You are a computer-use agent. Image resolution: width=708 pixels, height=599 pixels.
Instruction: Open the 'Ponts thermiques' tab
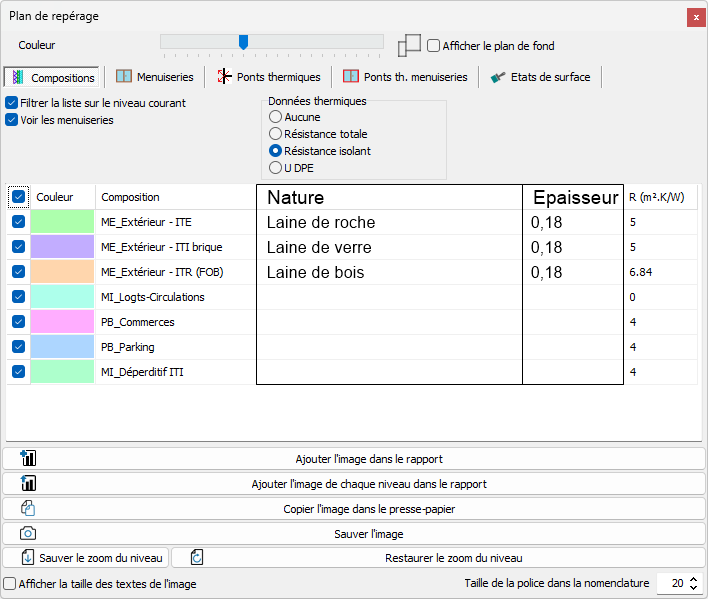pyautogui.click(x=269, y=77)
